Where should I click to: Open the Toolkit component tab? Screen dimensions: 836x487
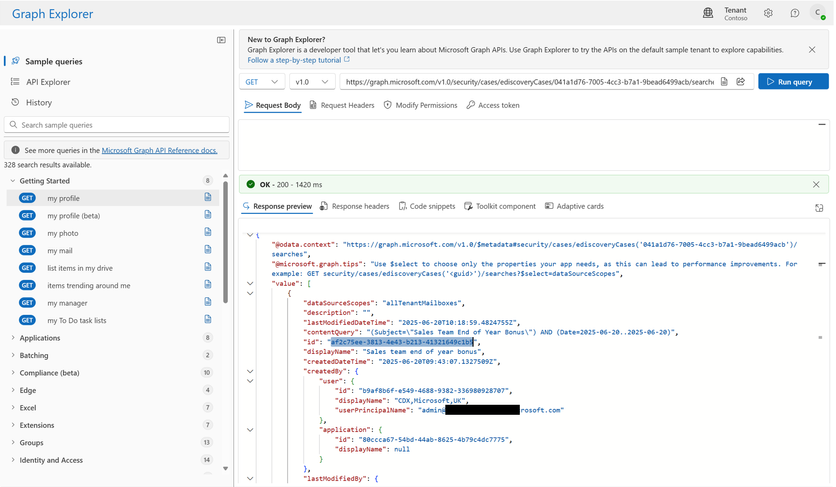[500, 206]
